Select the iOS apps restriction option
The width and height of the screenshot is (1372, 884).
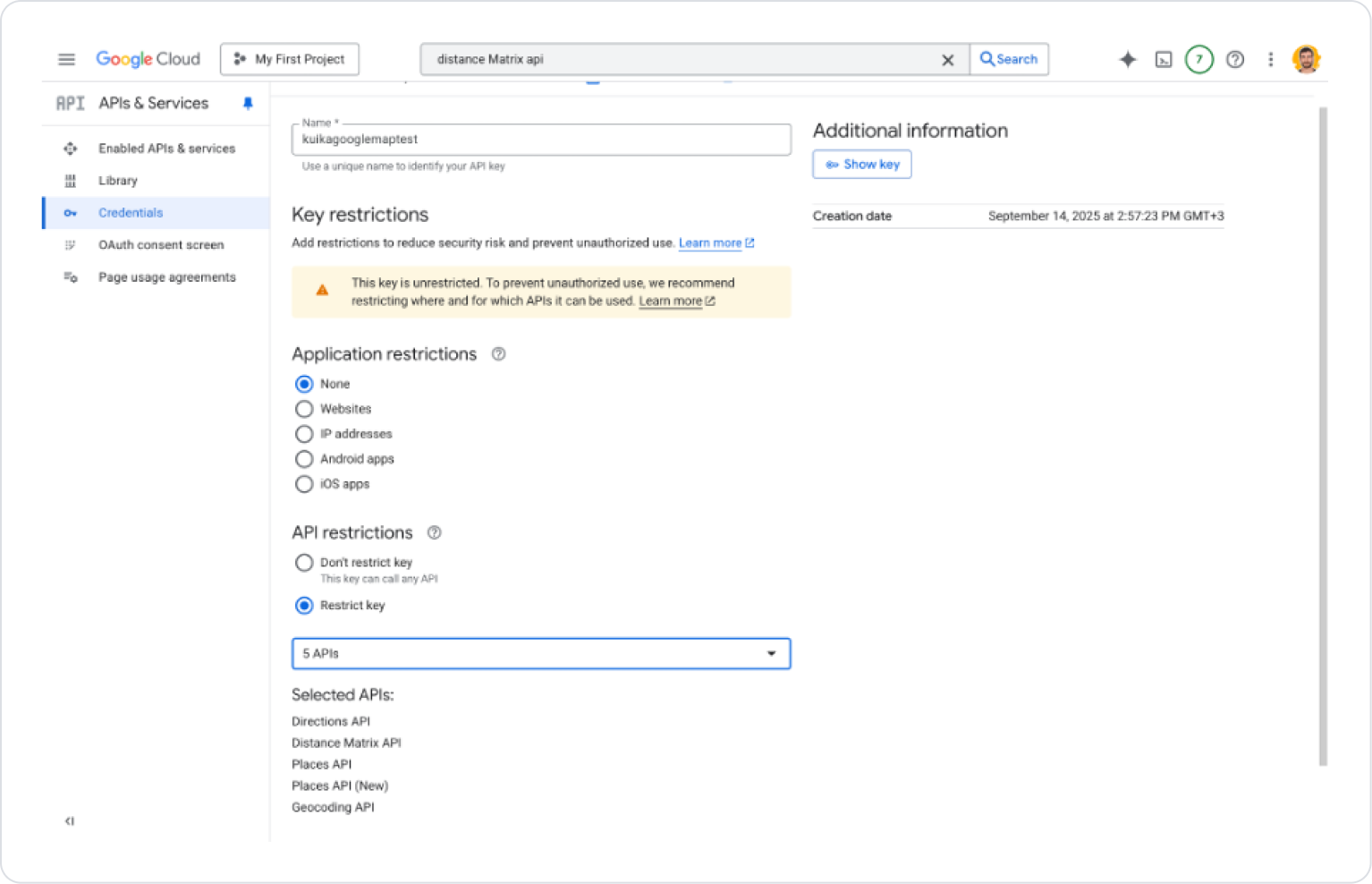pos(304,484)
